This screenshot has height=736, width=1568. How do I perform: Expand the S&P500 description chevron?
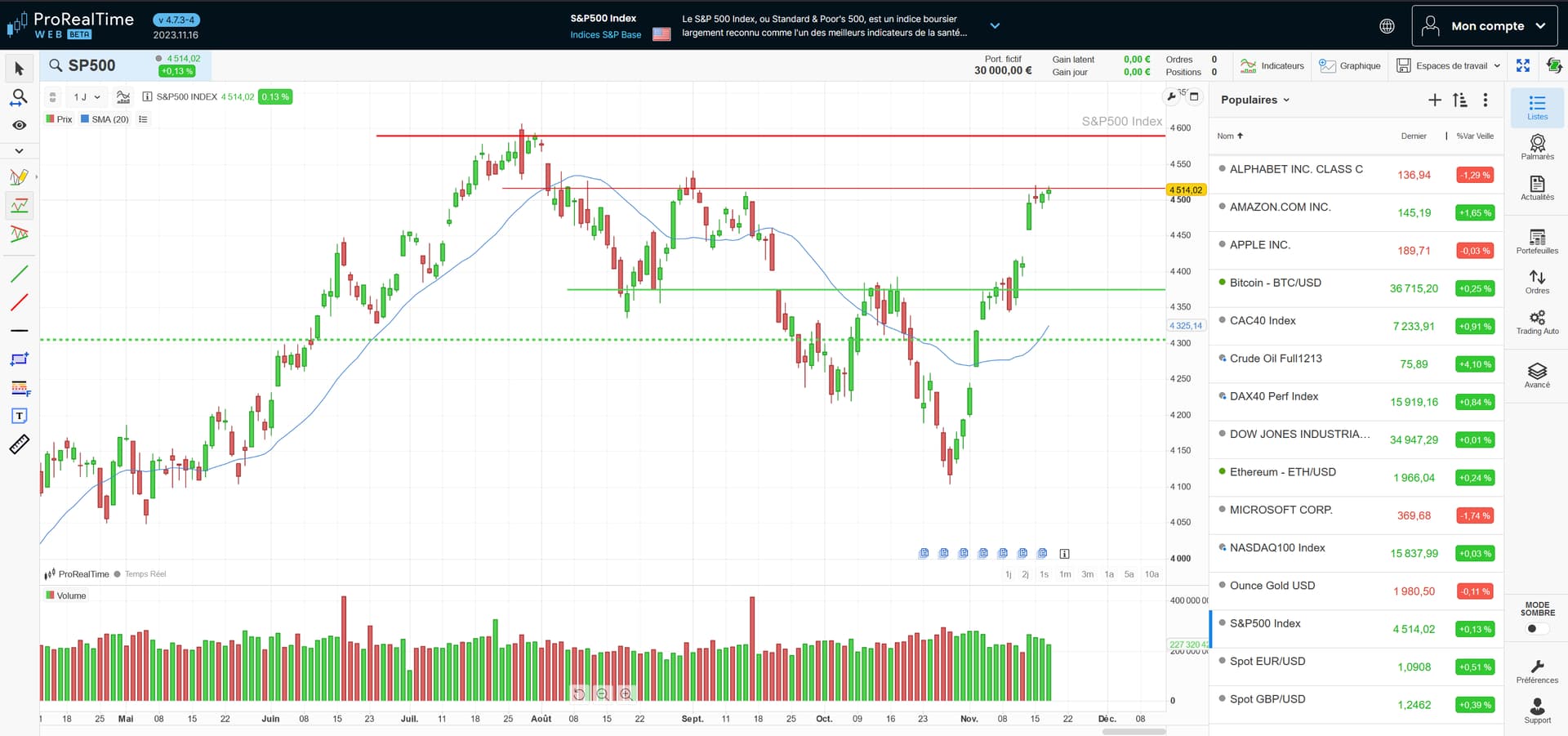(x=995, y=26)
